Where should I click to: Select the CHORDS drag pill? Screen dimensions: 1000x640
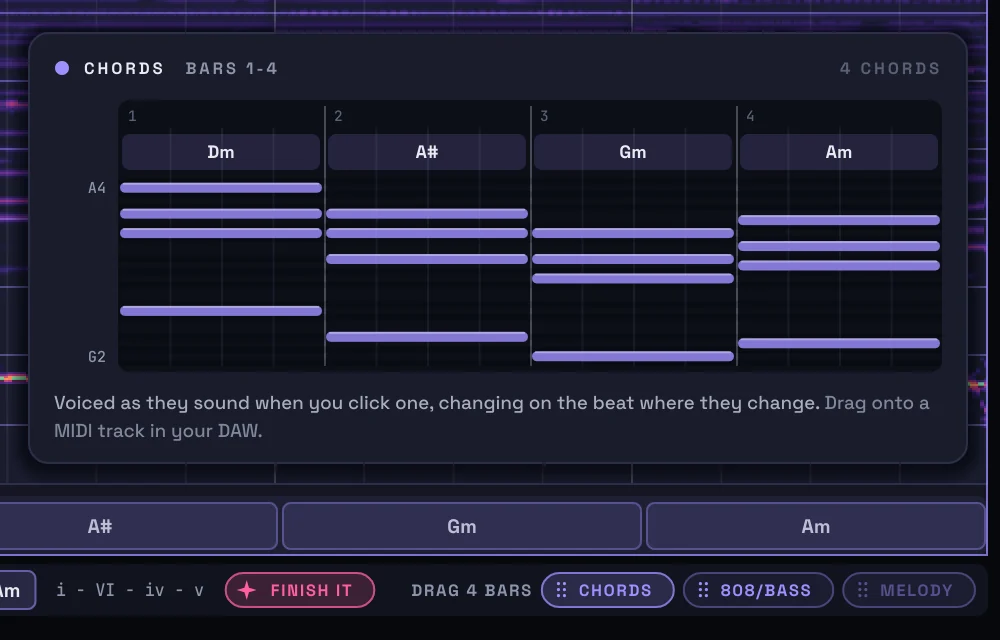[x=607, y=590]
